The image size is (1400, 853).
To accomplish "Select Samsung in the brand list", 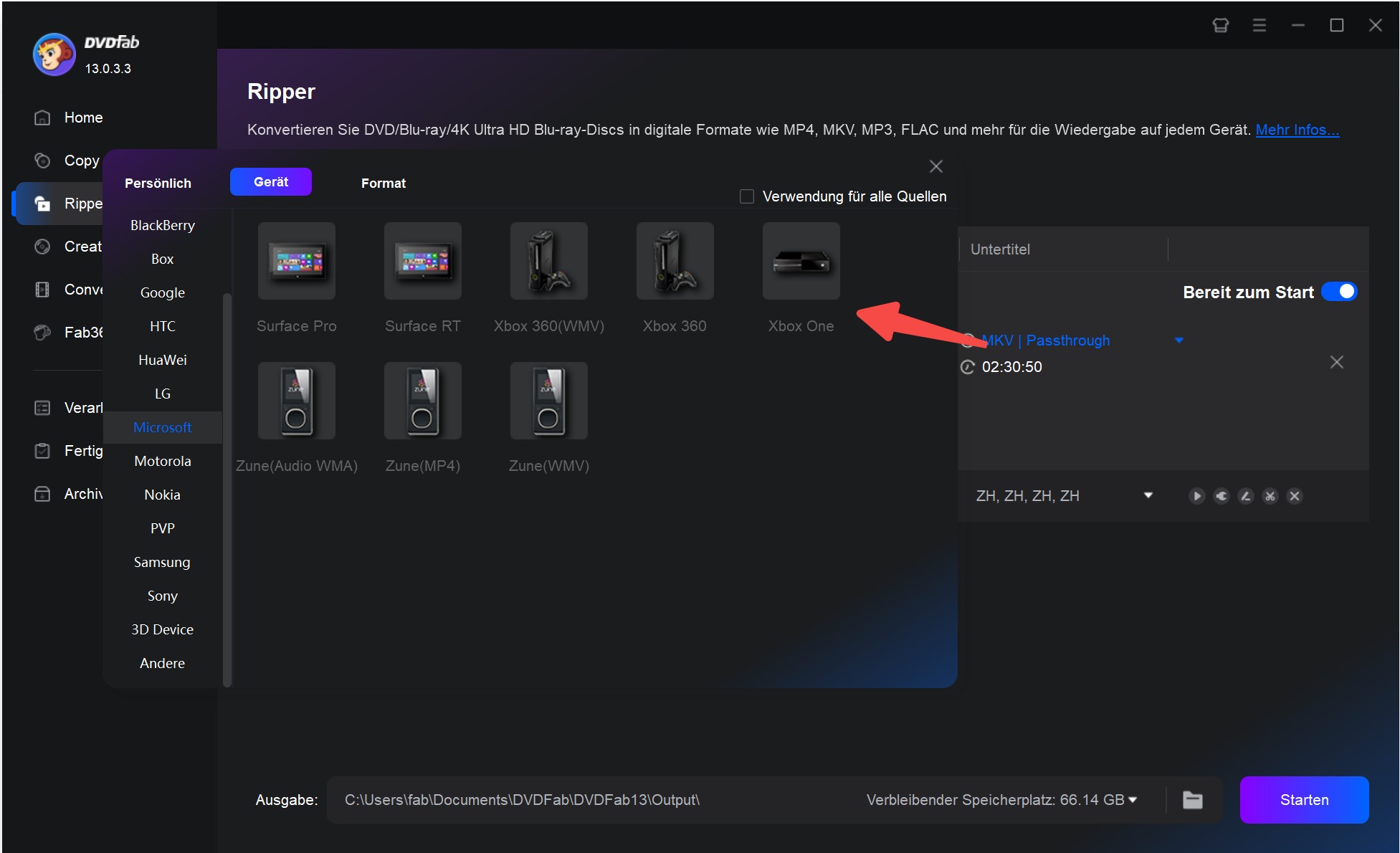I will [x=163, y=562].
